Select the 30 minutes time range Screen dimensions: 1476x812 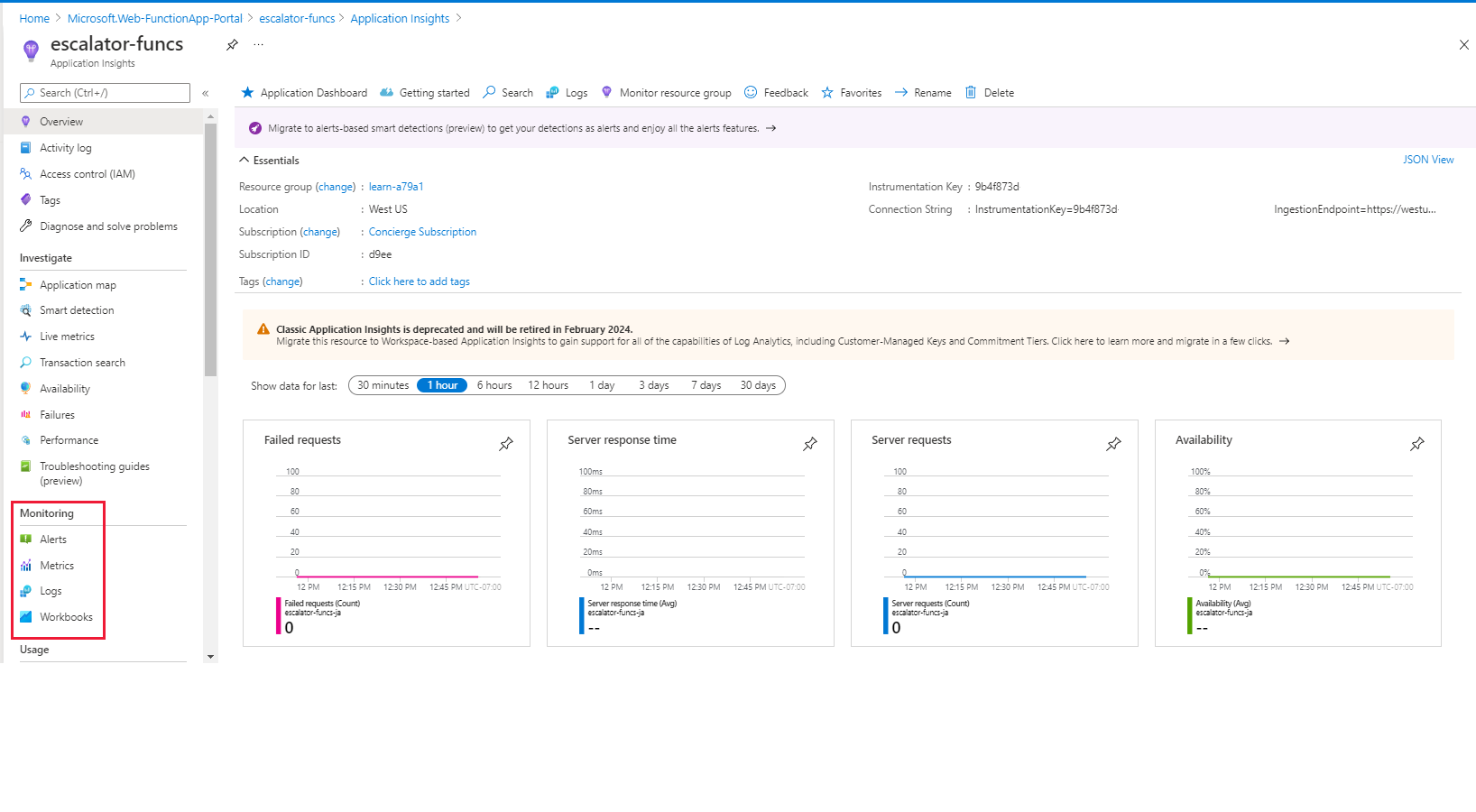point(383,385)
